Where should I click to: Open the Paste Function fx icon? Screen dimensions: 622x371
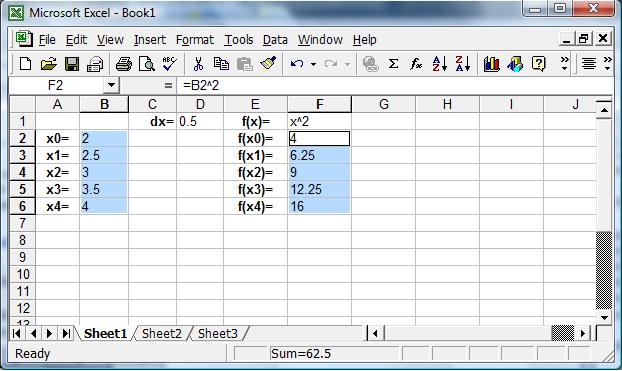416,63
